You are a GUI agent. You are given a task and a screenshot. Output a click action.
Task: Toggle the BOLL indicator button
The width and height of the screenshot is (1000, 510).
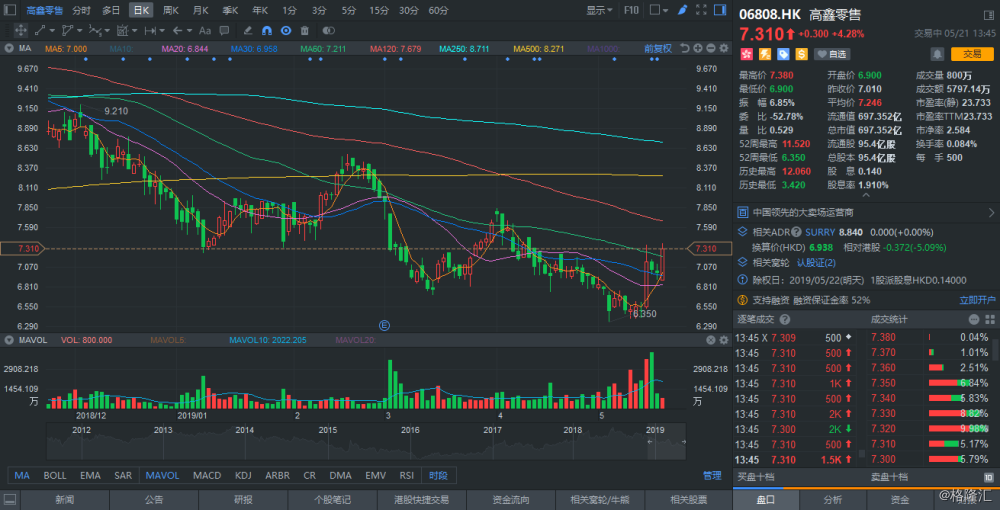pos(55,476)
